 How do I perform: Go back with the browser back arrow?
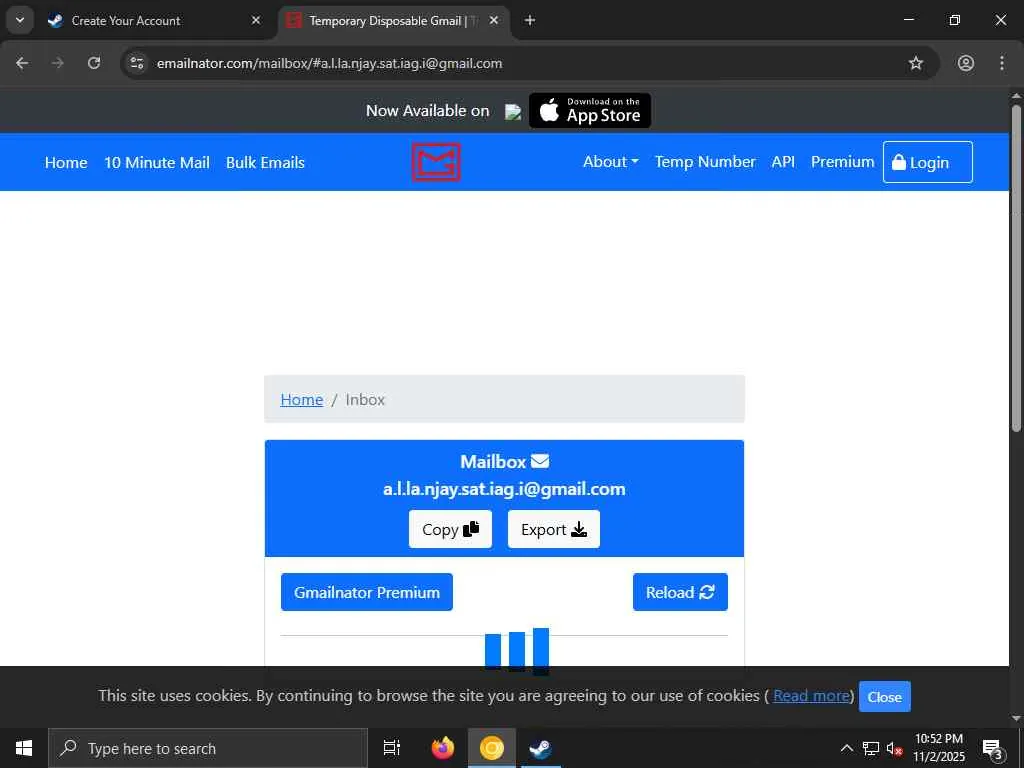tap(22, 63)
